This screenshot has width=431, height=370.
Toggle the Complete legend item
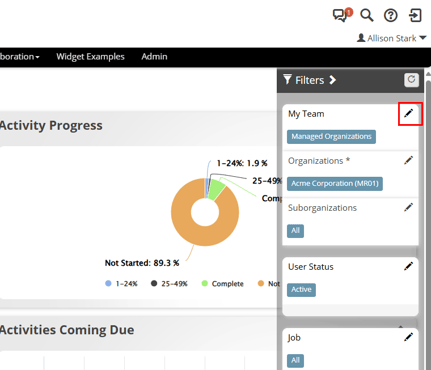(223, 284)
